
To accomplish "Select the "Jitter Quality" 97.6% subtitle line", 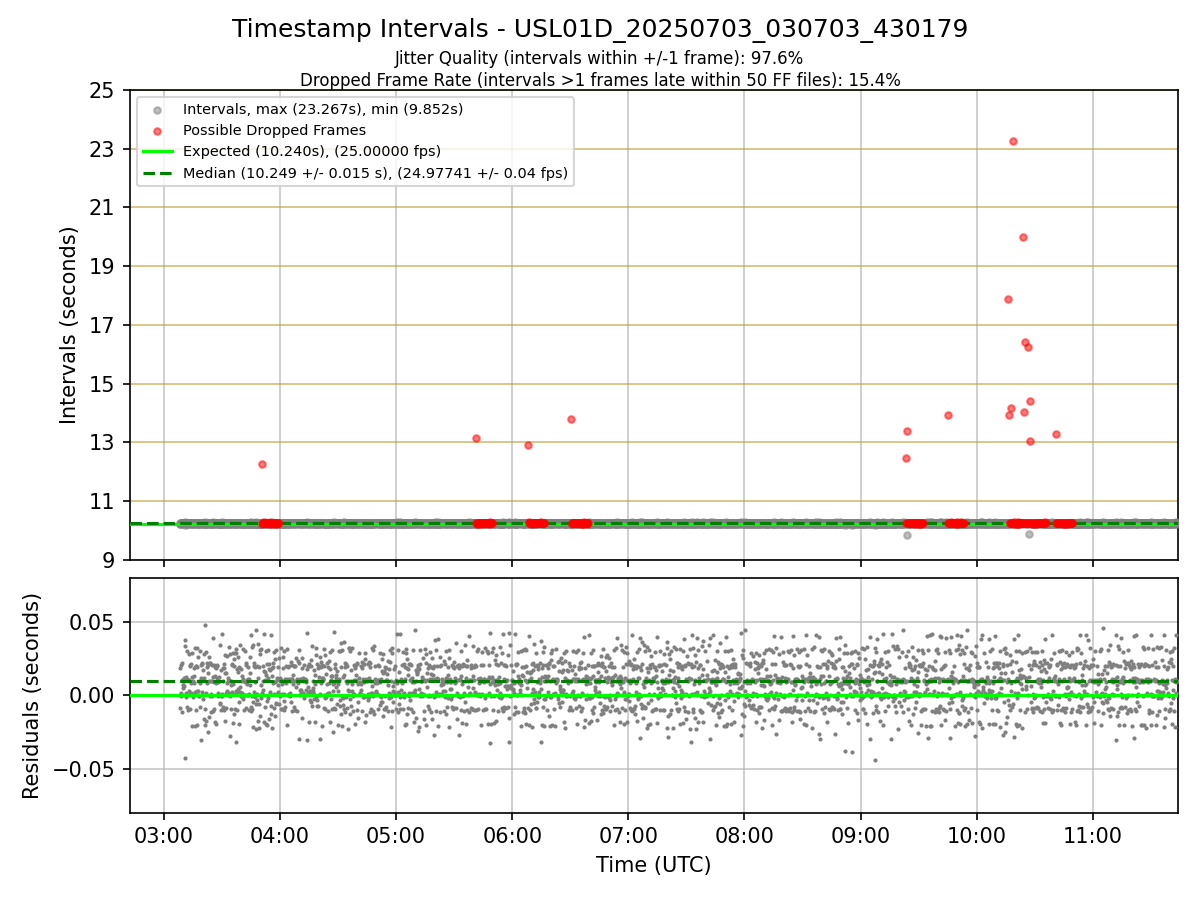I will pos(599,58).
